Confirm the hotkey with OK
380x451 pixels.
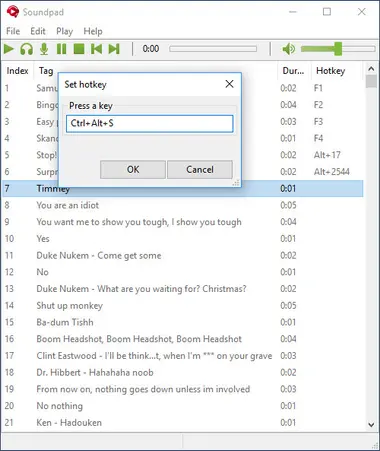[133, 169]
